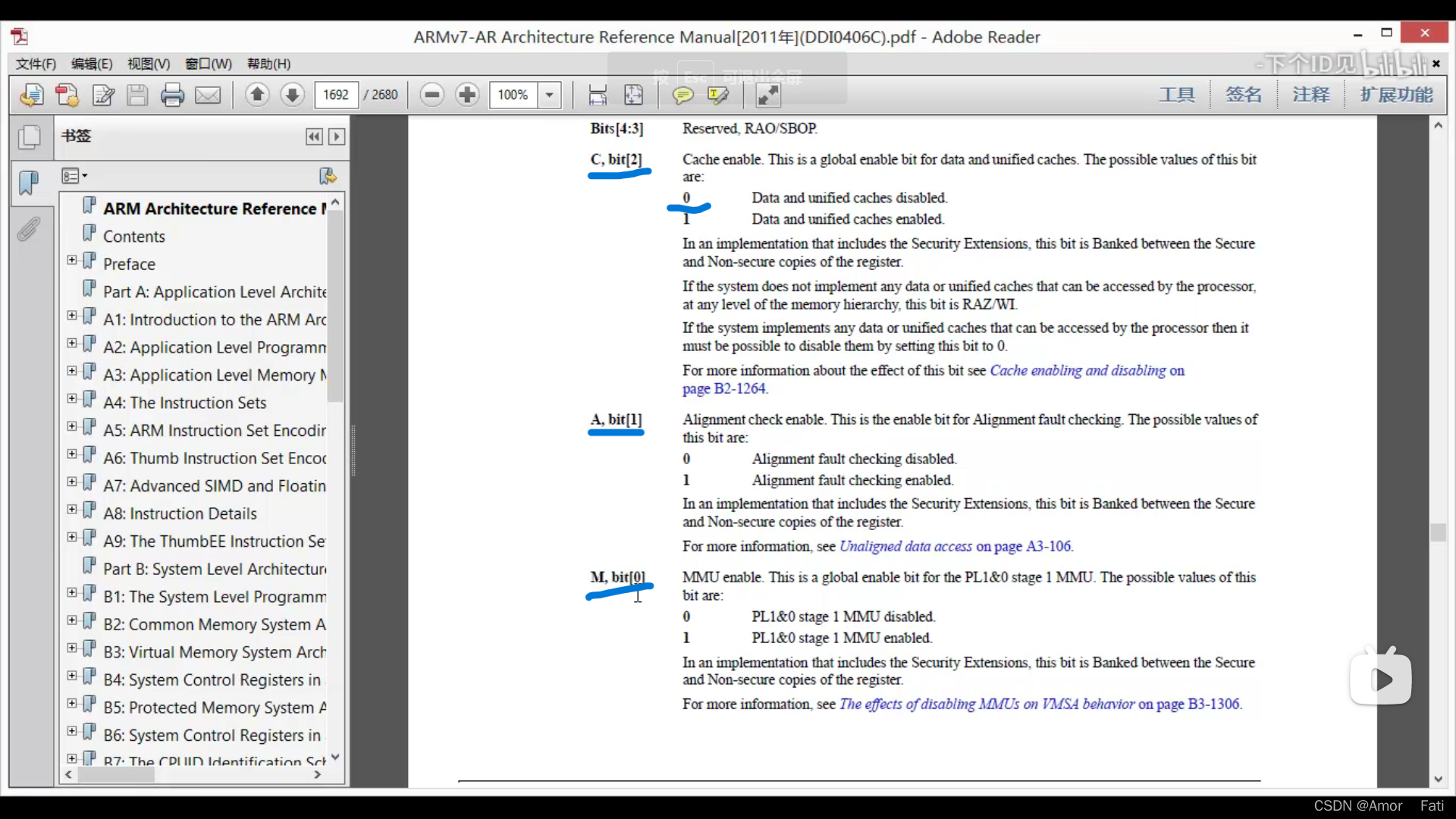Expand the B3: Virtual Memory System bookmark
1456x819 pixels.
click(72, 648)
